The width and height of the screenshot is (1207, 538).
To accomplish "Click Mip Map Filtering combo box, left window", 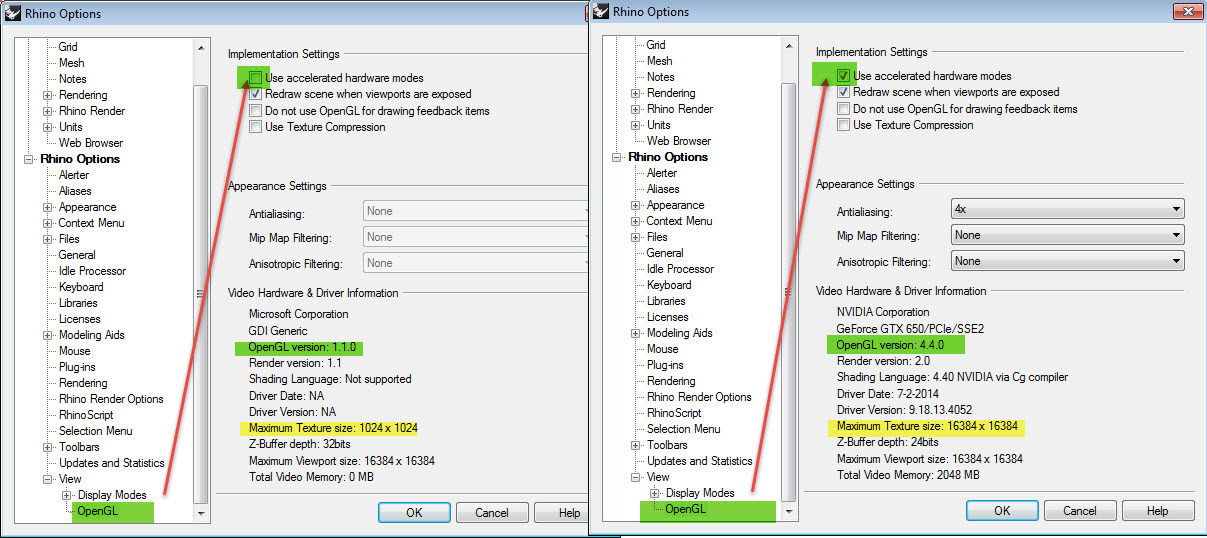I will [475, 237].
